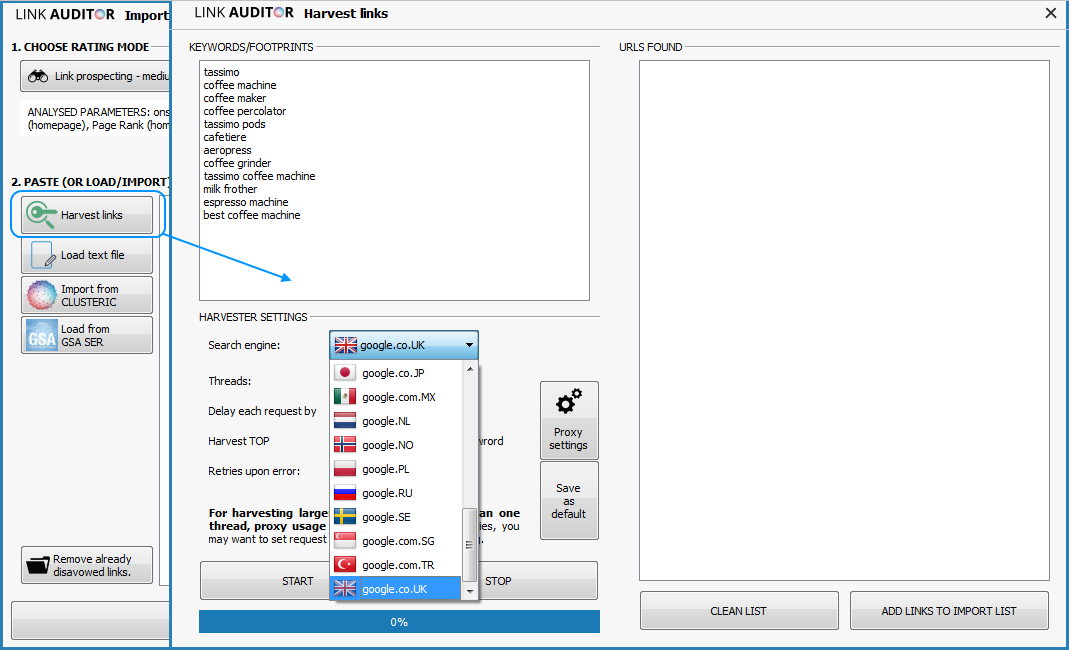Select highlighted google.co.UK option
Screen dimensions: 1069x650
(396, 589)
